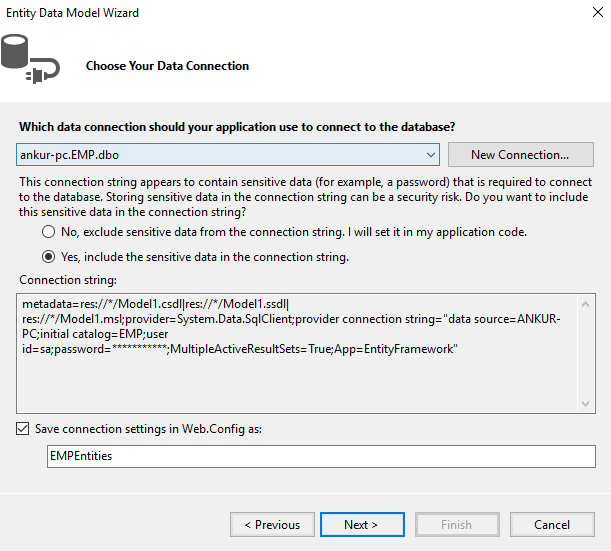
Task: Select the No, exclude sensitive data option
Action: click(x=48, y=232)
